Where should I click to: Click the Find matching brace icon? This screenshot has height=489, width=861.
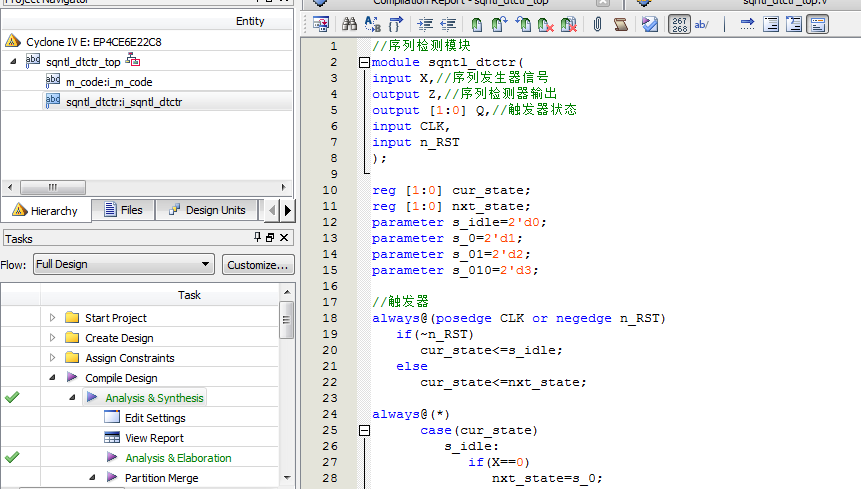pyautogui.click(x=396, y=24)
